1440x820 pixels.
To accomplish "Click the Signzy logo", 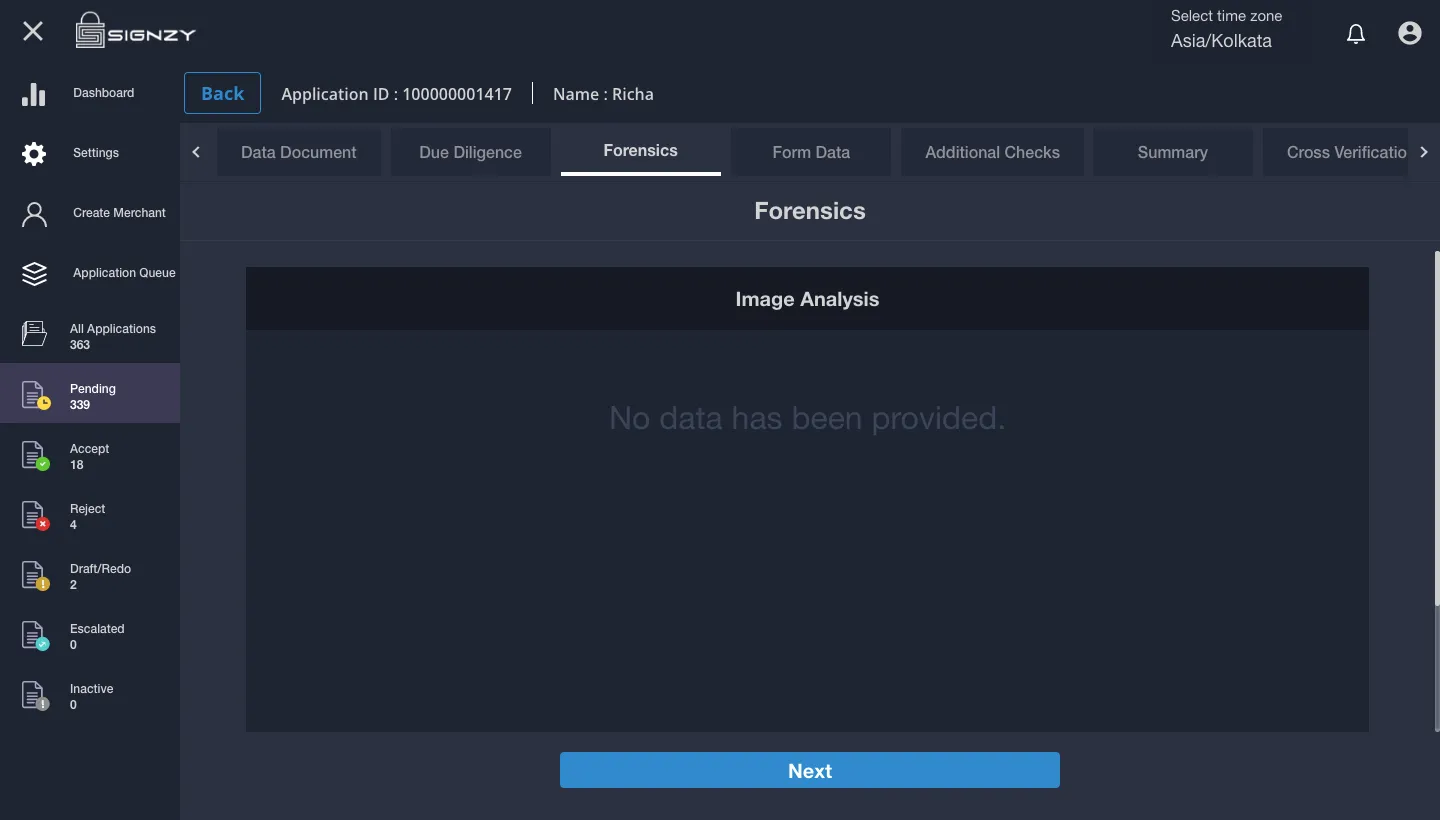I will [136, 31].
